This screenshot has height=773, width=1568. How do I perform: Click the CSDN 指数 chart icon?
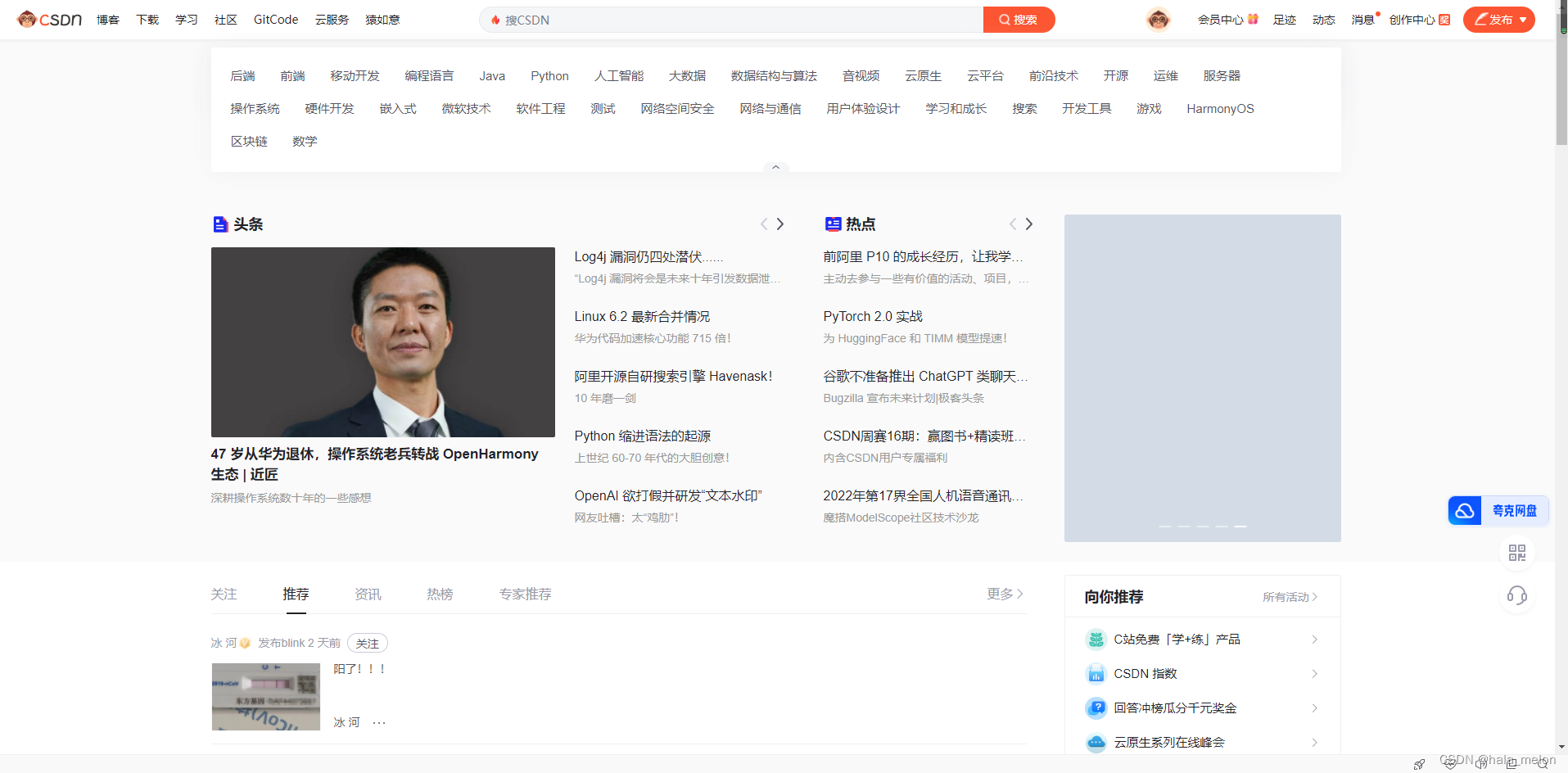(x=1096, y=674)
